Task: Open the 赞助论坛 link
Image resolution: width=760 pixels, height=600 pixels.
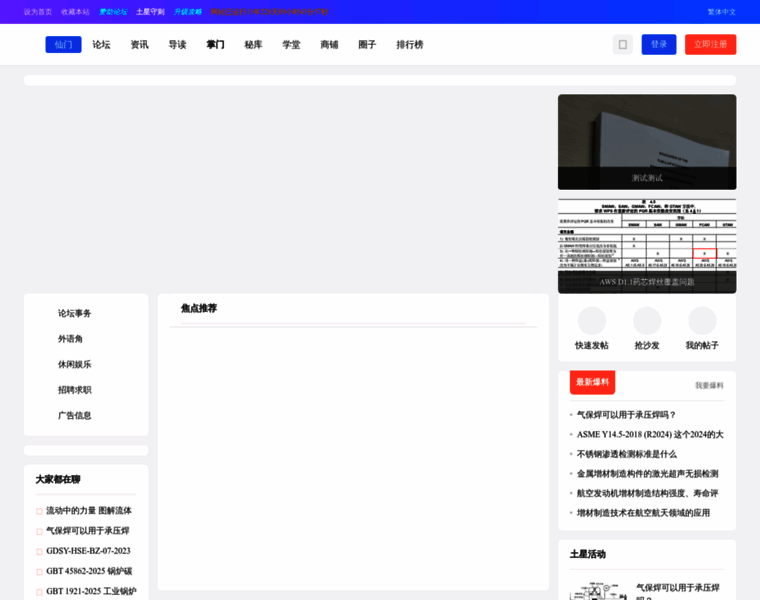Action: click(113, 12)
